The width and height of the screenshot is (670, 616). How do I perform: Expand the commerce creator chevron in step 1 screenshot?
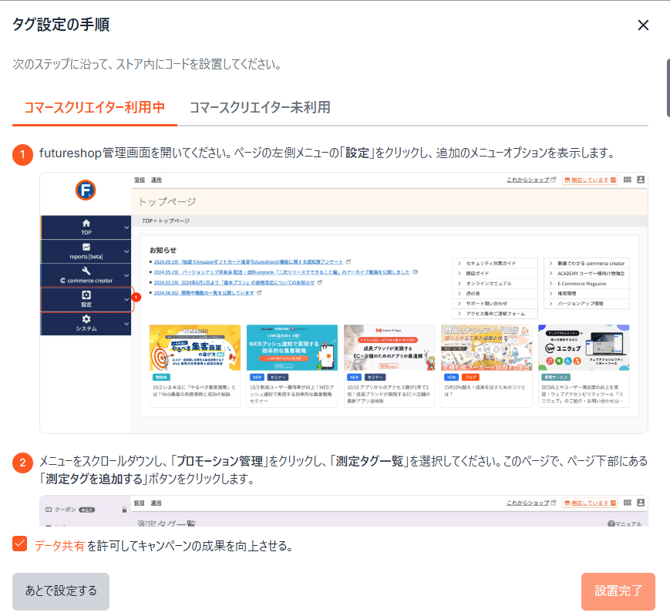tap(126, 276)
